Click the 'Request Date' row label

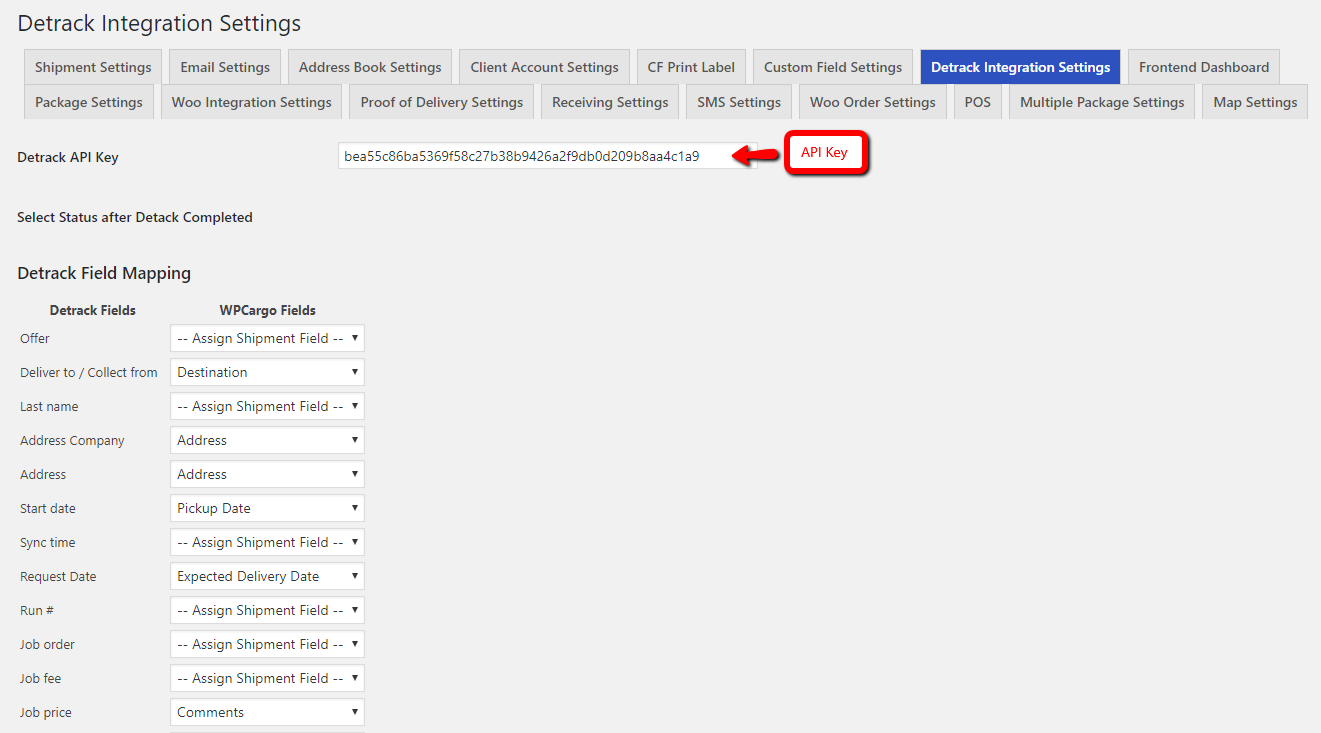point(58,576)
